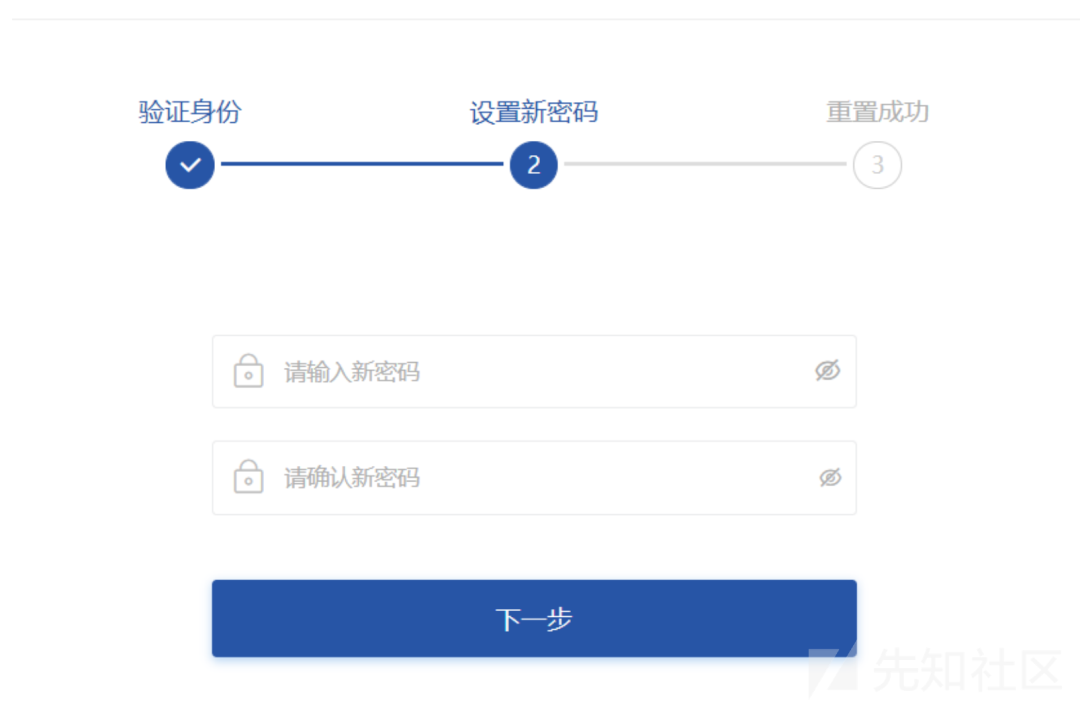Click the step 3 circle indicator

[x=878, y=165]
